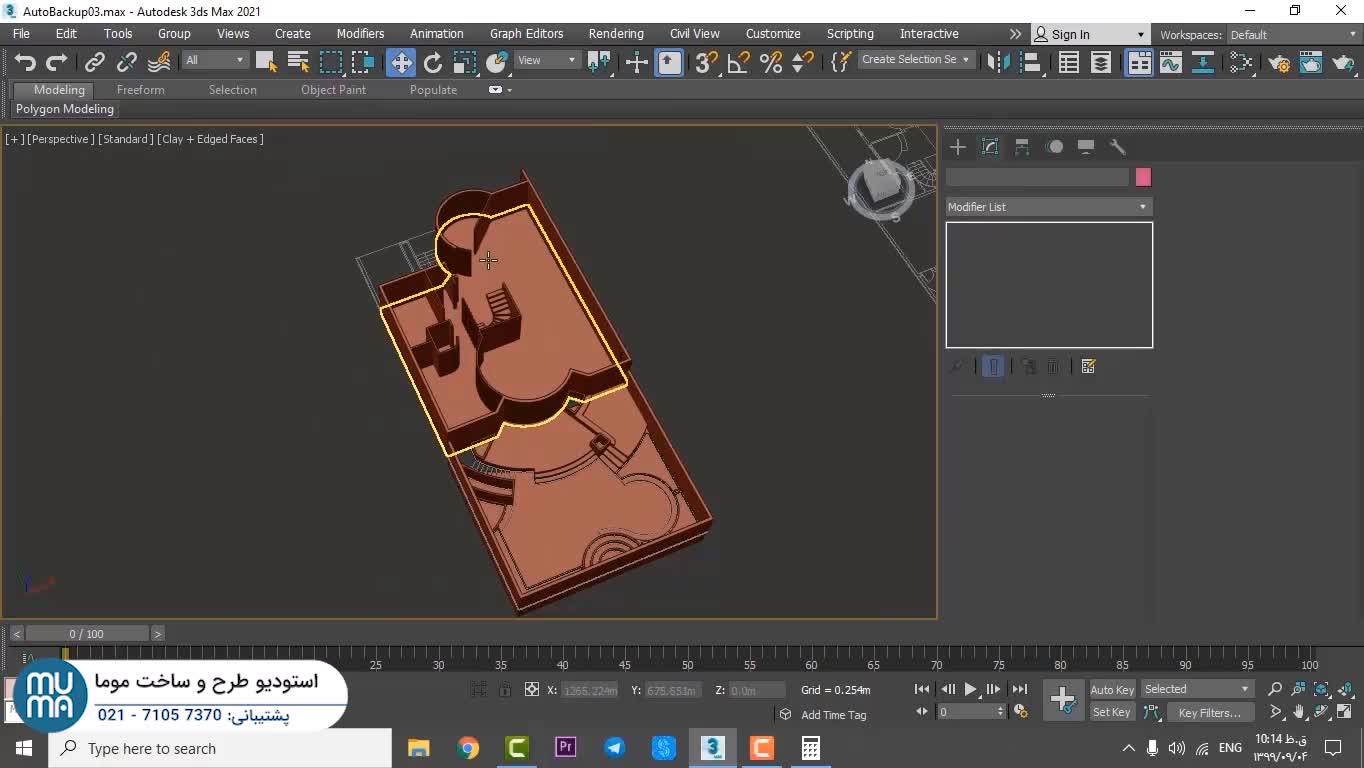The image size is (1364, 768).
Task: Click the Select by Name icon
Action: pos(298,63)
